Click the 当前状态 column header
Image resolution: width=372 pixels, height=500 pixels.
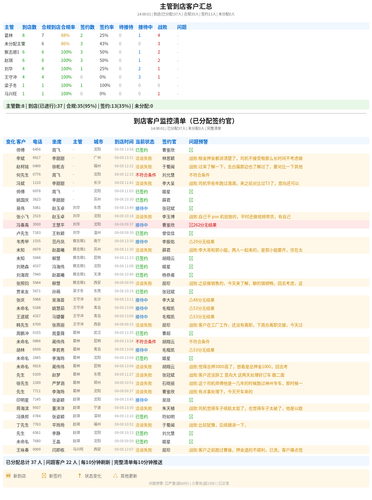pos(145,142)
